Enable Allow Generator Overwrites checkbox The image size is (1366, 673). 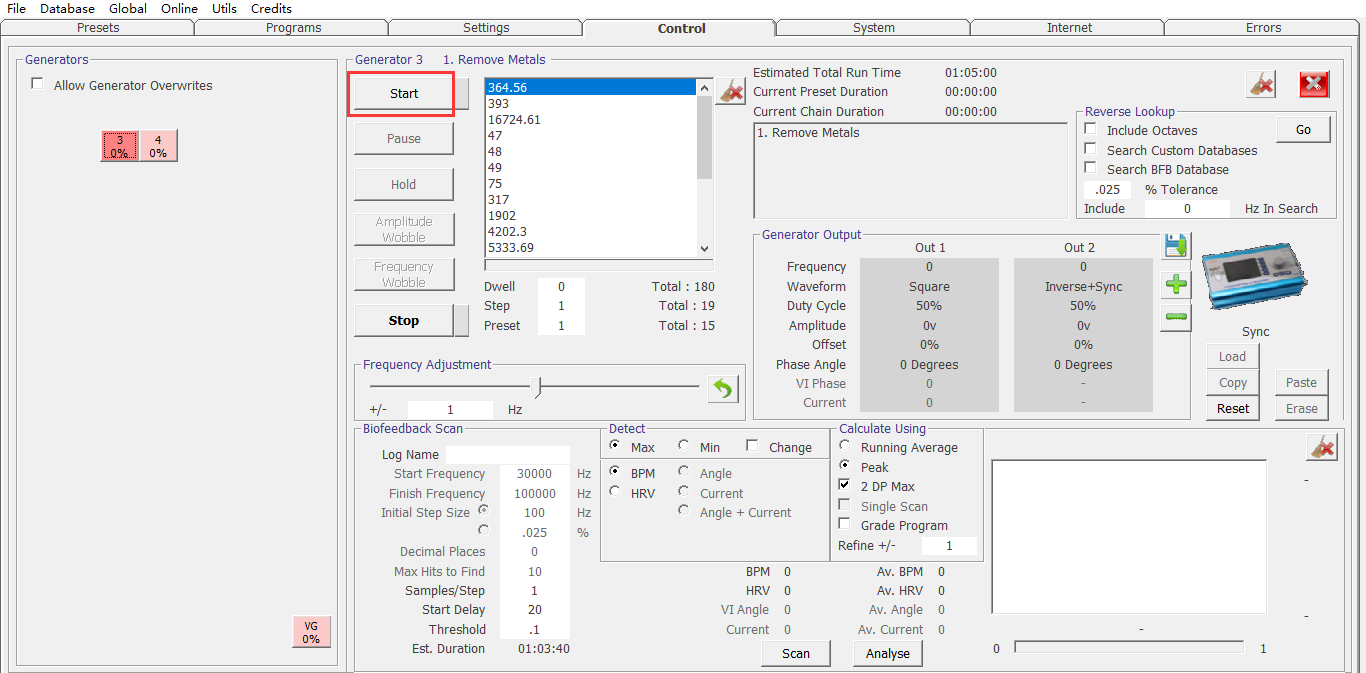(38, 85)
